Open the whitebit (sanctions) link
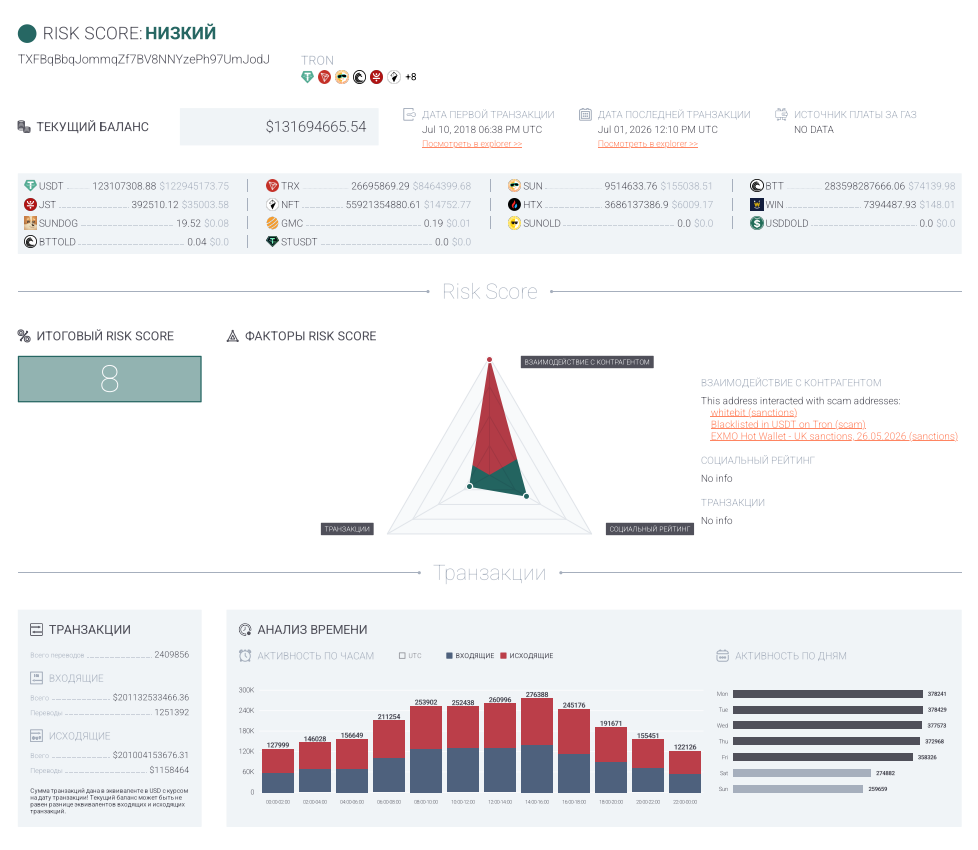This screenshot has height=850, width=978. pyautogui.click(x=753, y=412)
